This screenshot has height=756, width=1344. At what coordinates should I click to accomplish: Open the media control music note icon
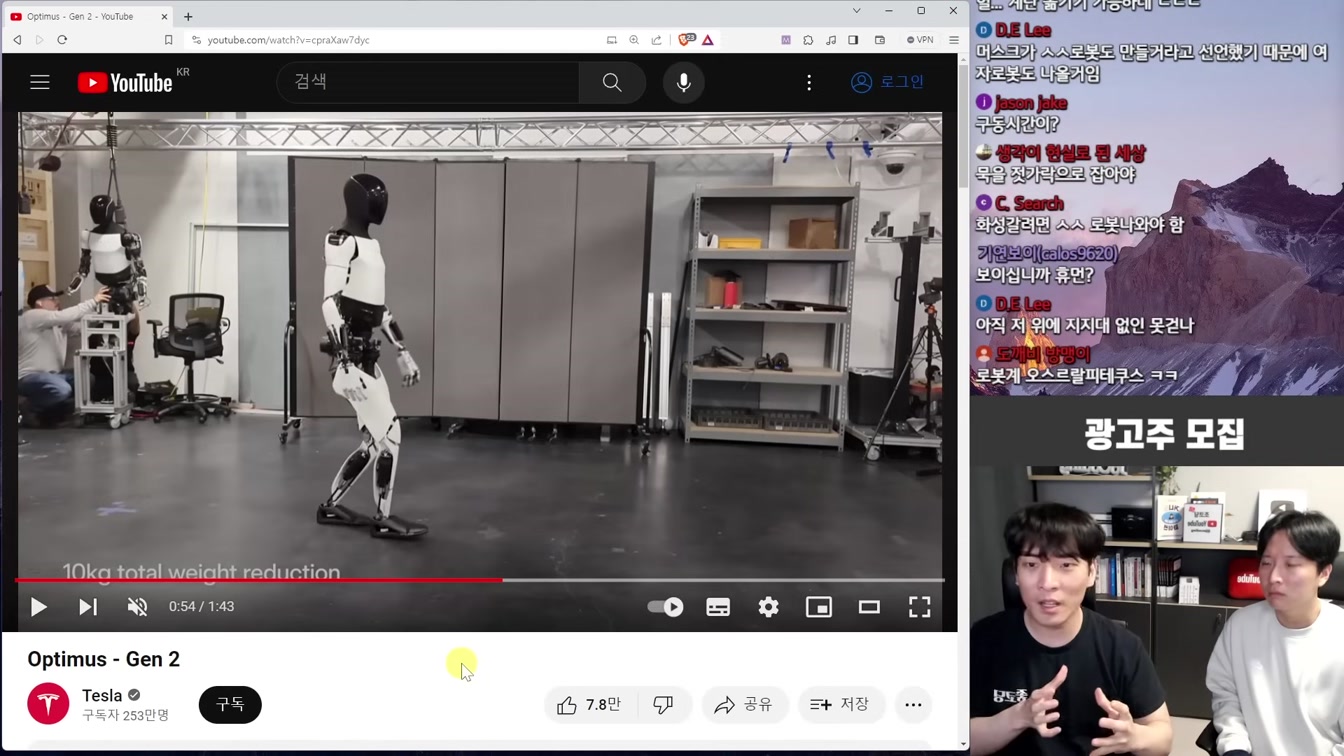(831, 40)
